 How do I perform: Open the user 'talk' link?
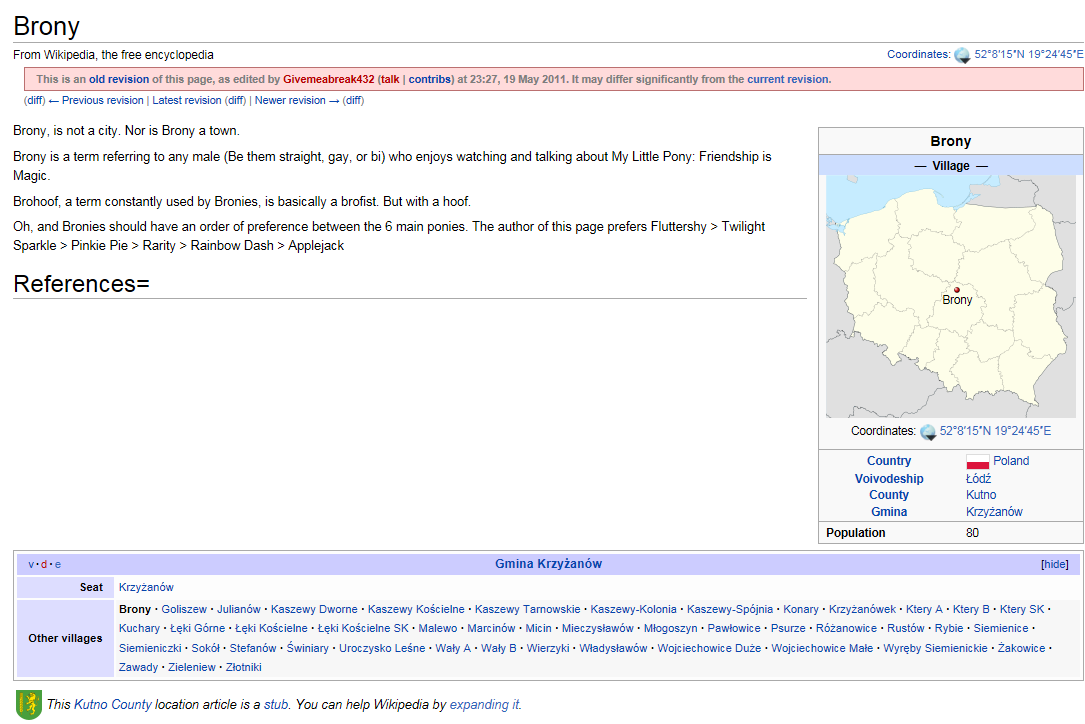[390, 79]
